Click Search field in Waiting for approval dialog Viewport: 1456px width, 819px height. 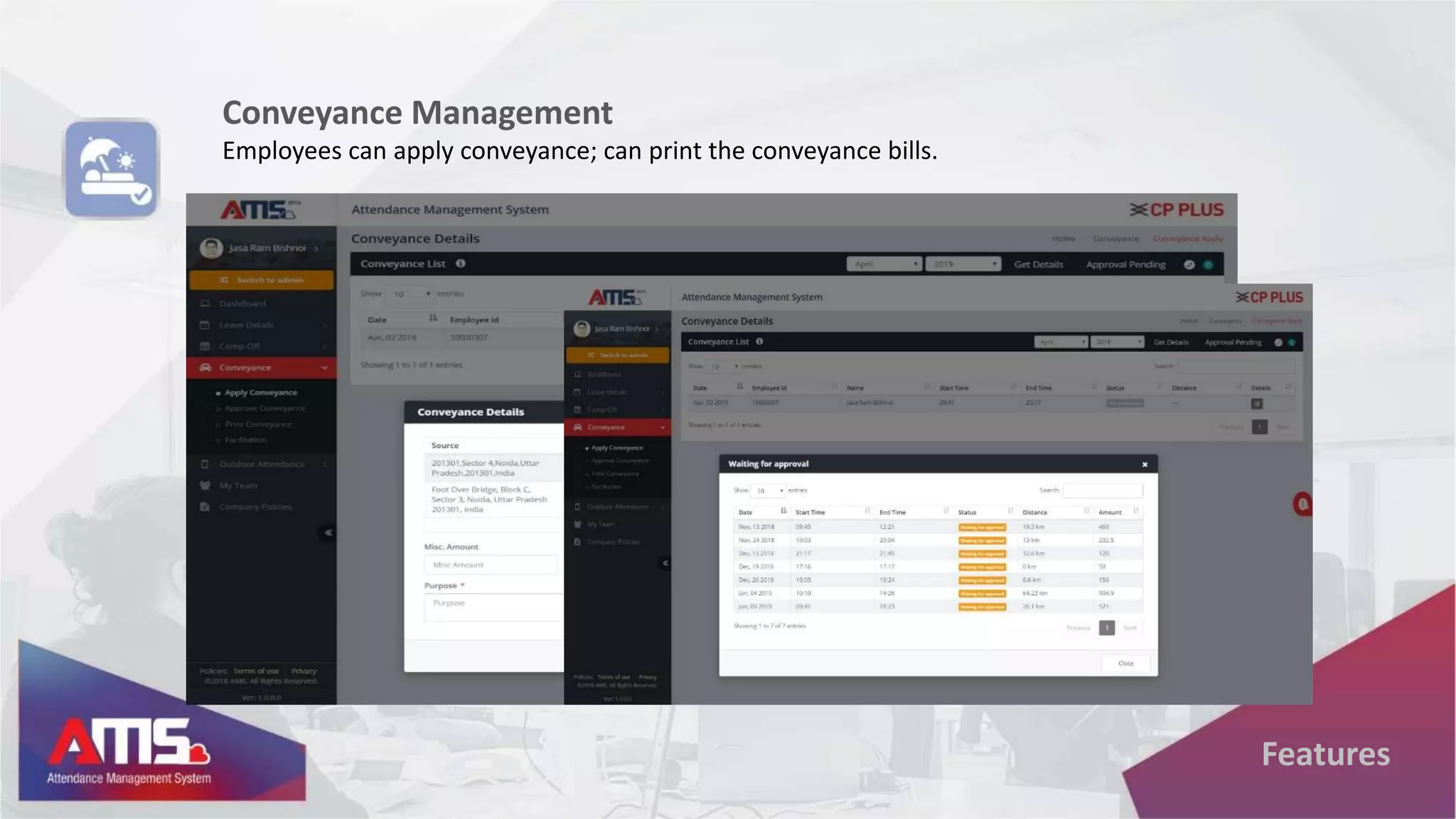coord(1103,491)
